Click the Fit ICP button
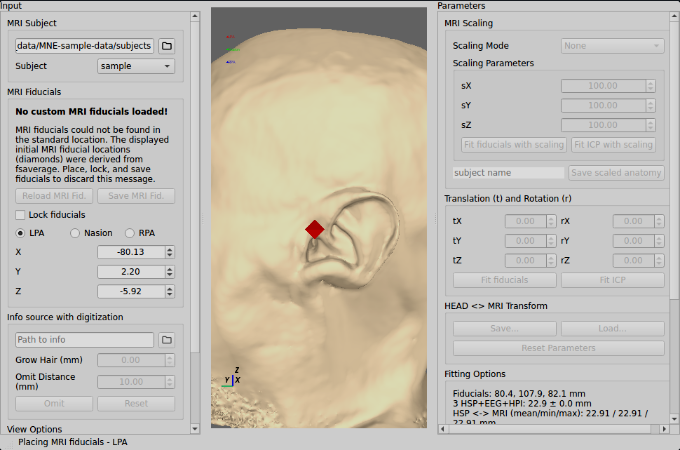The image size is (680, 450). pos(613,280)
